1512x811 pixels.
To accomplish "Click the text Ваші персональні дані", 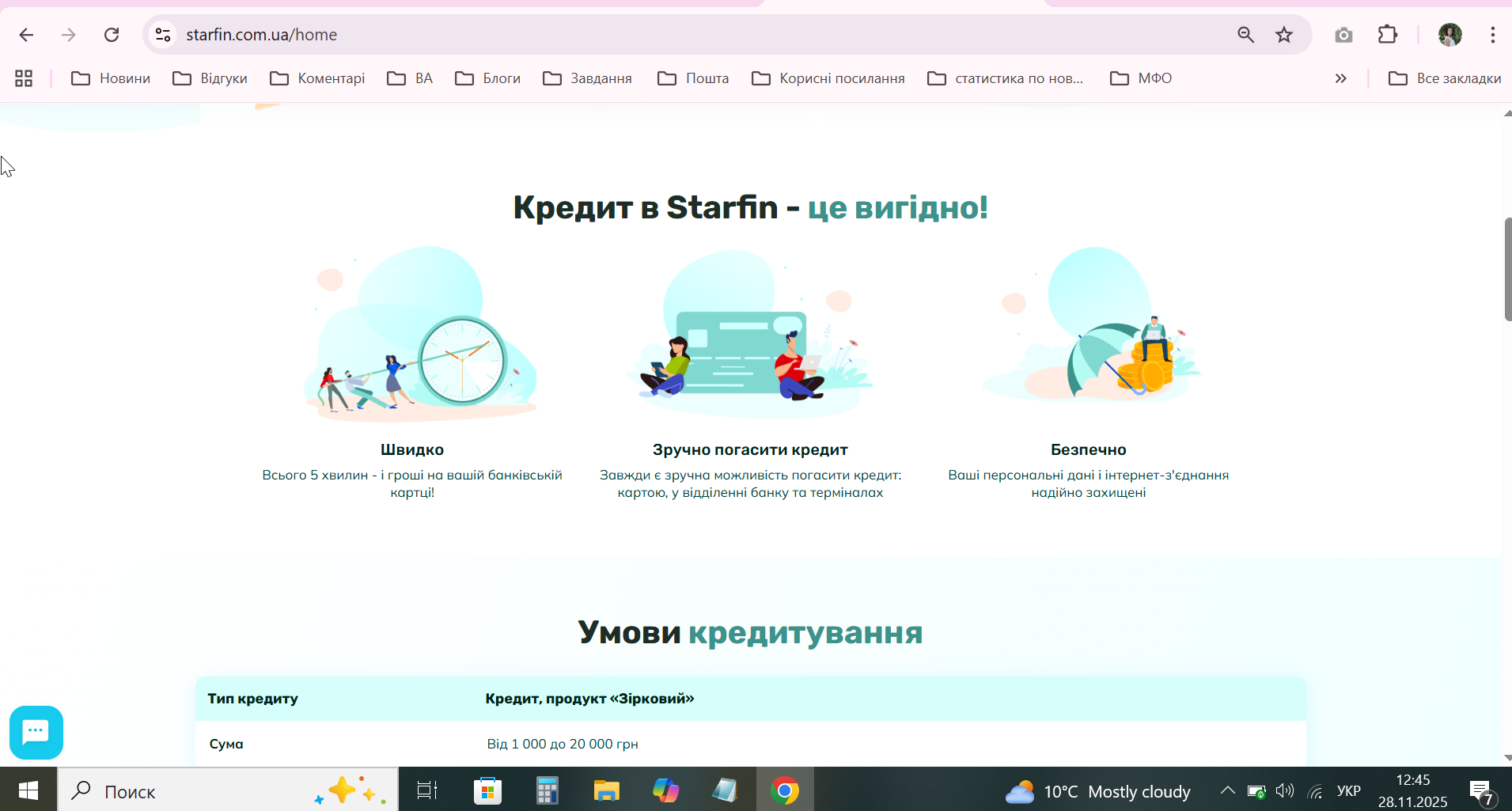I will [x=1089, y=483].
